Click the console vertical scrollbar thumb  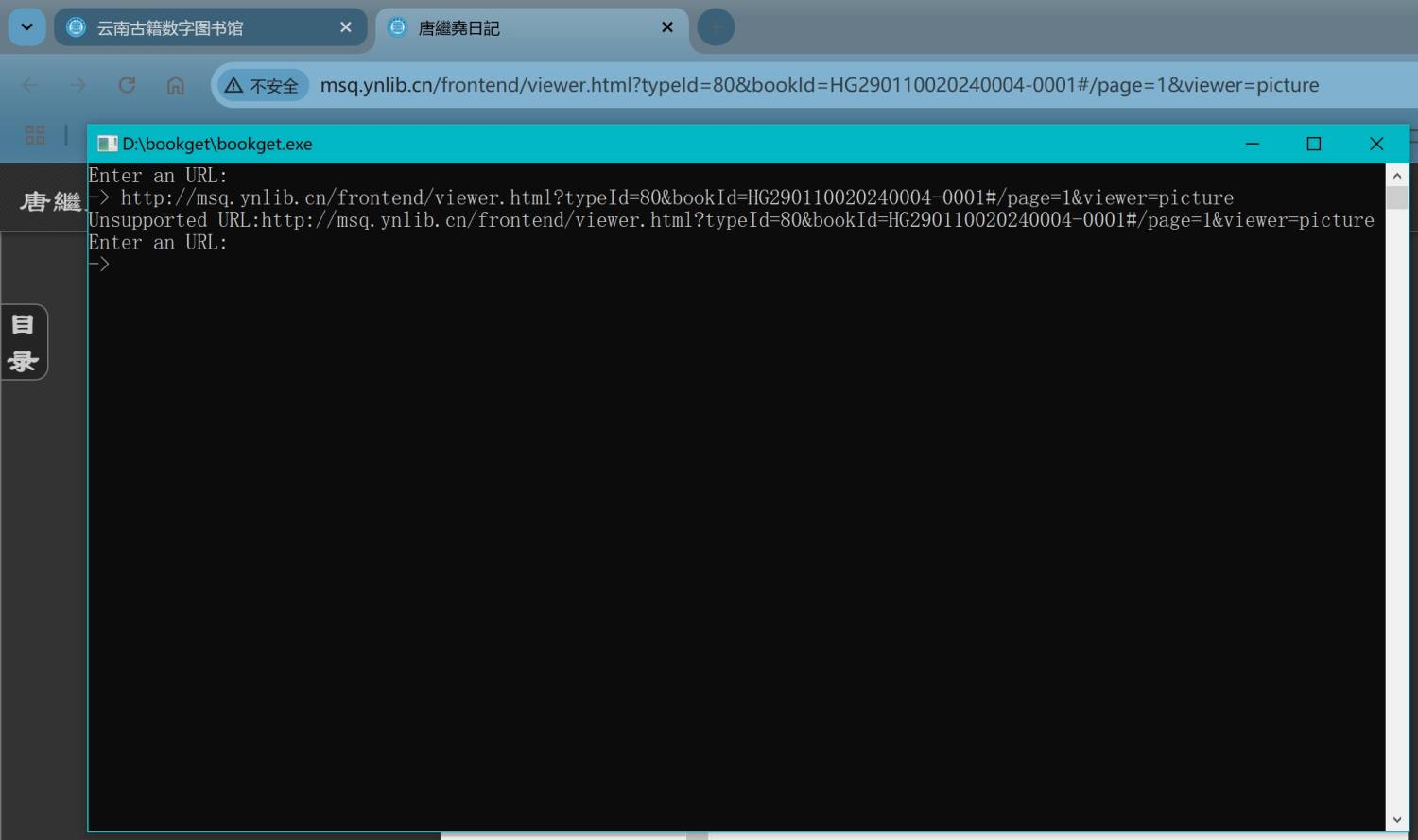coord(1396,197)
